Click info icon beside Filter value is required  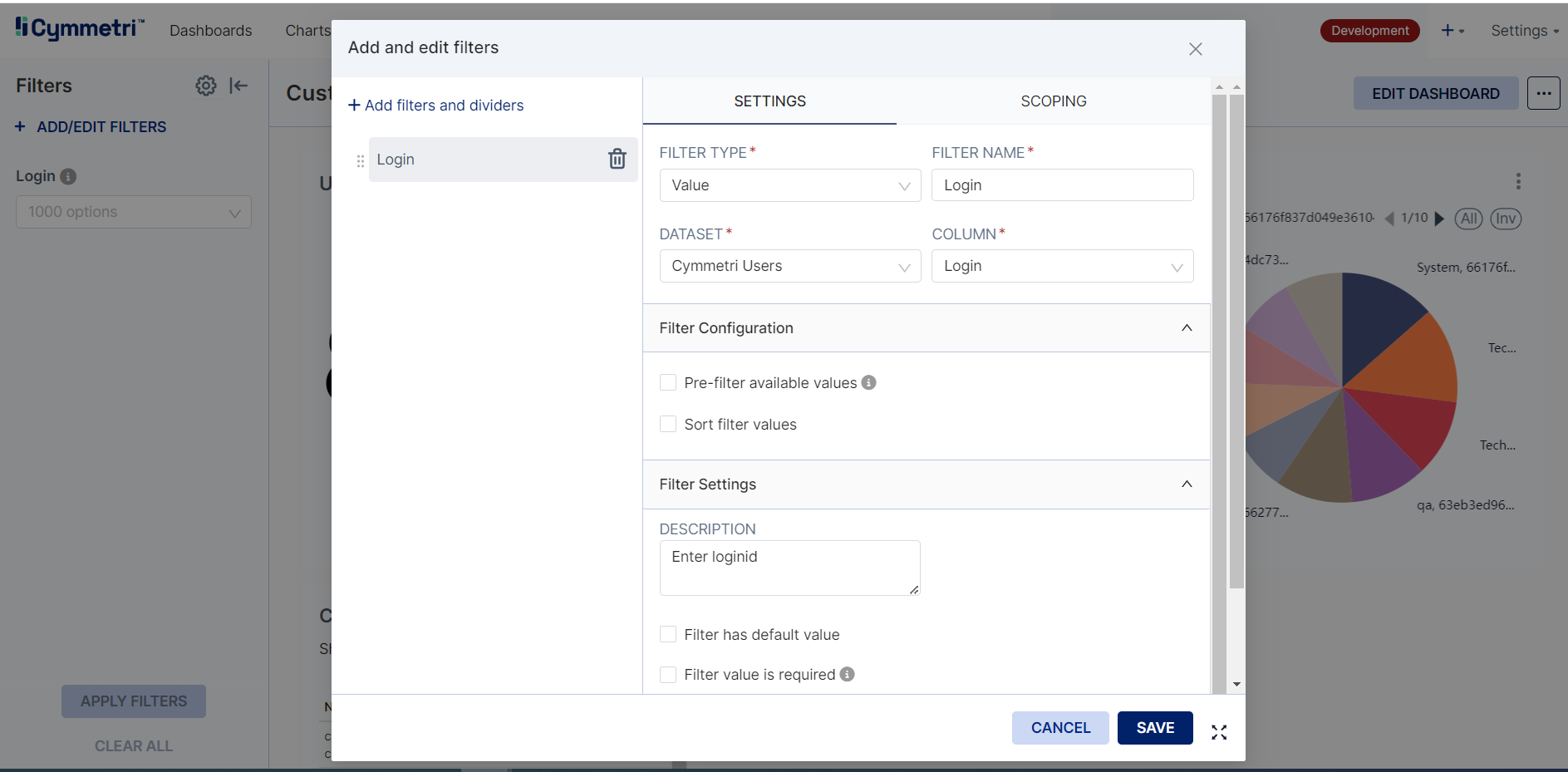click(847, 674)
